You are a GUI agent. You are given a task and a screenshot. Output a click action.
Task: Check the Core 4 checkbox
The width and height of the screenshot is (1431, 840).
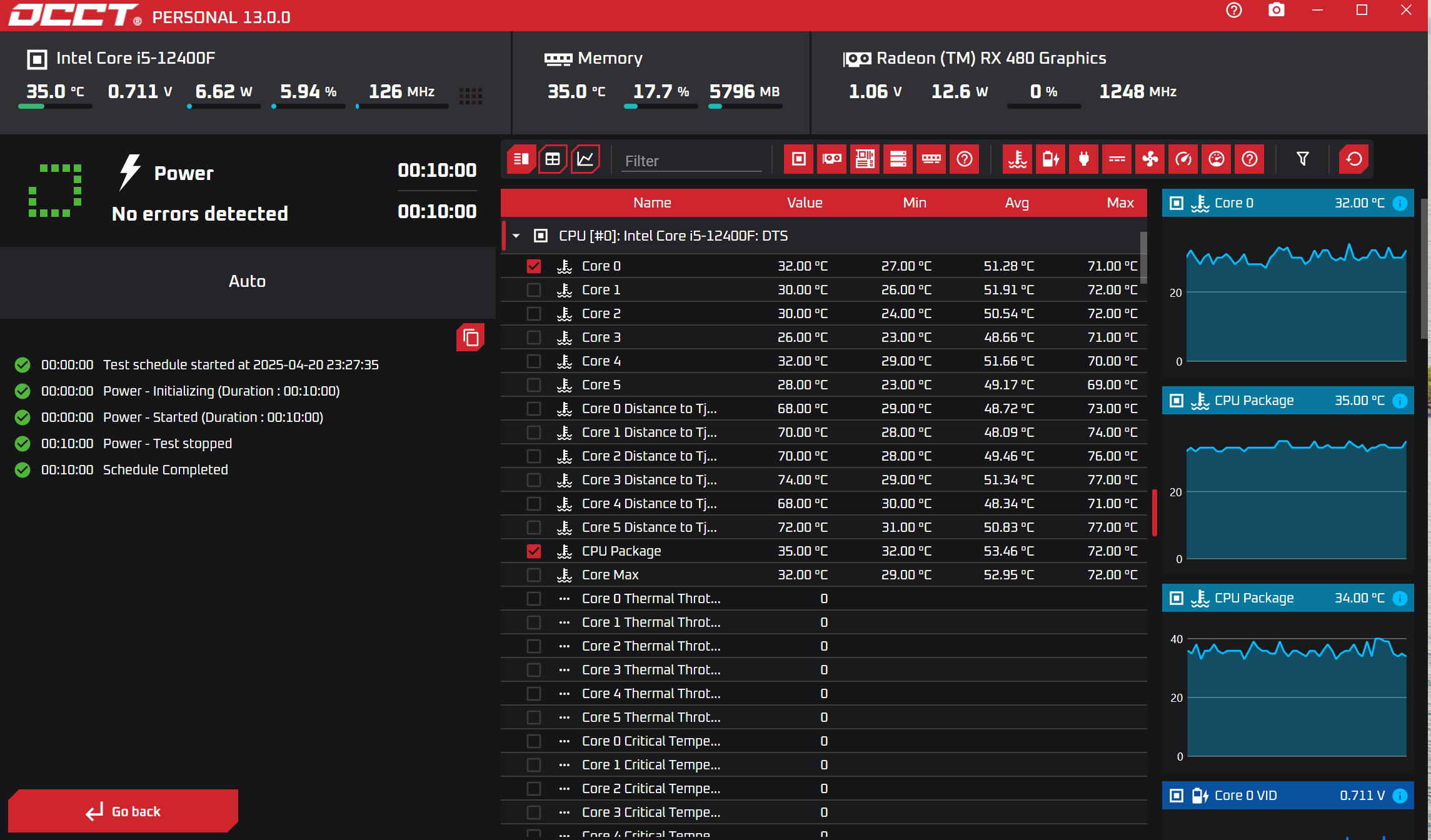[533, 361]
